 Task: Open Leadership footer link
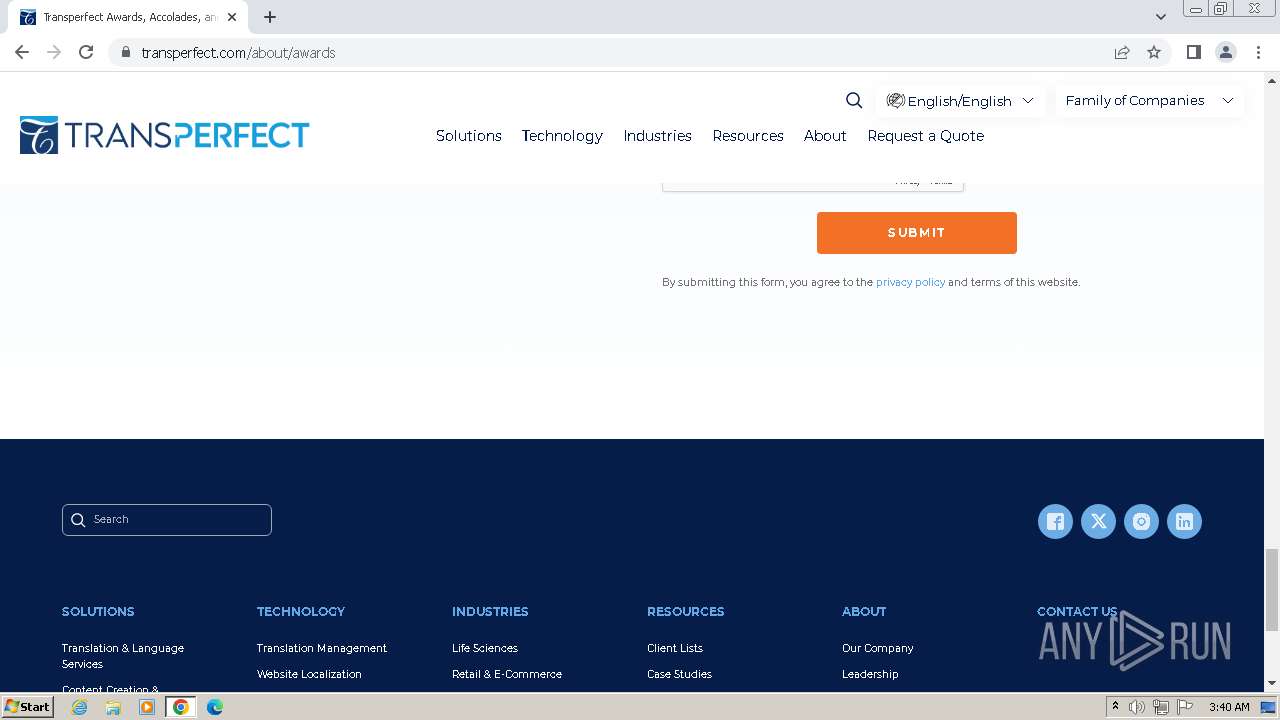click(x=870, y=674)
